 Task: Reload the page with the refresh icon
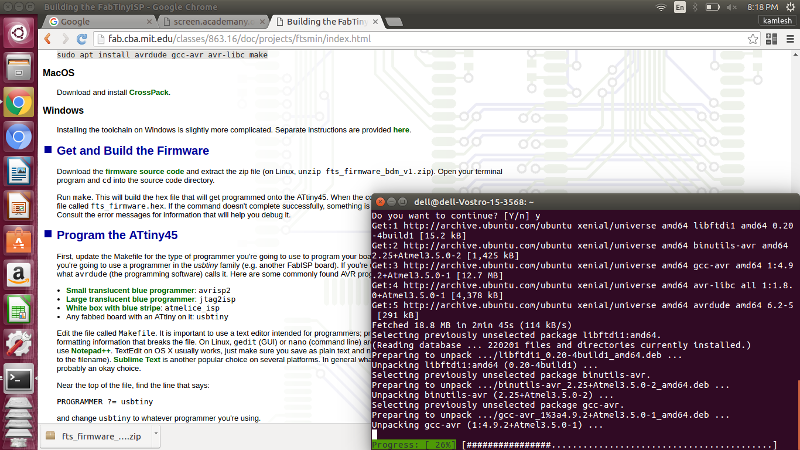click(x=82, y=39)
